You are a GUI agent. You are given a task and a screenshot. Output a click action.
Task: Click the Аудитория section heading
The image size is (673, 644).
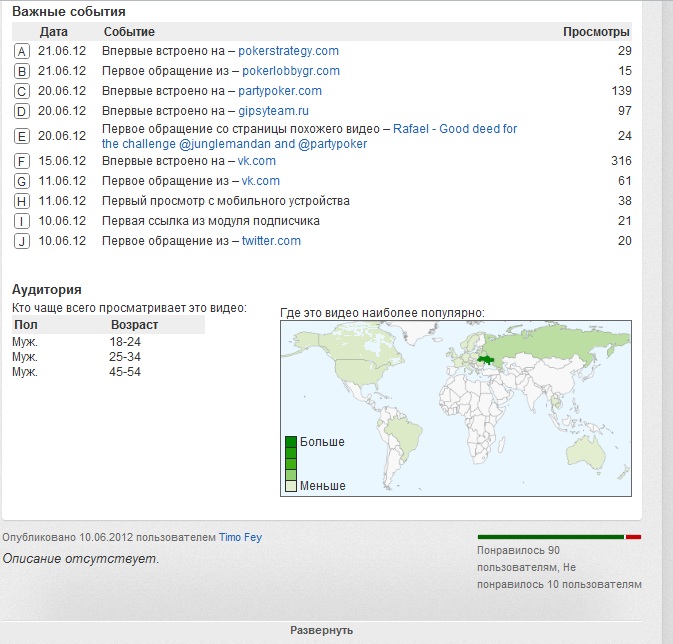[x=47, y=289]
